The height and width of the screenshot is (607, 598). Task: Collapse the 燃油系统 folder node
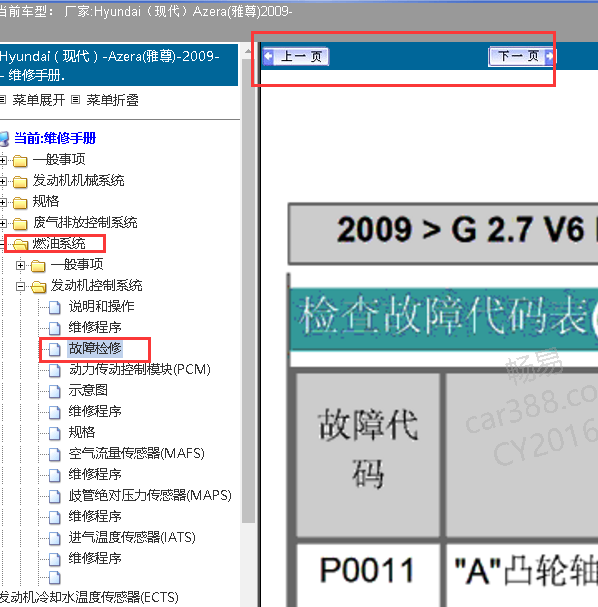pyautogui.click(x=2, y=244)
